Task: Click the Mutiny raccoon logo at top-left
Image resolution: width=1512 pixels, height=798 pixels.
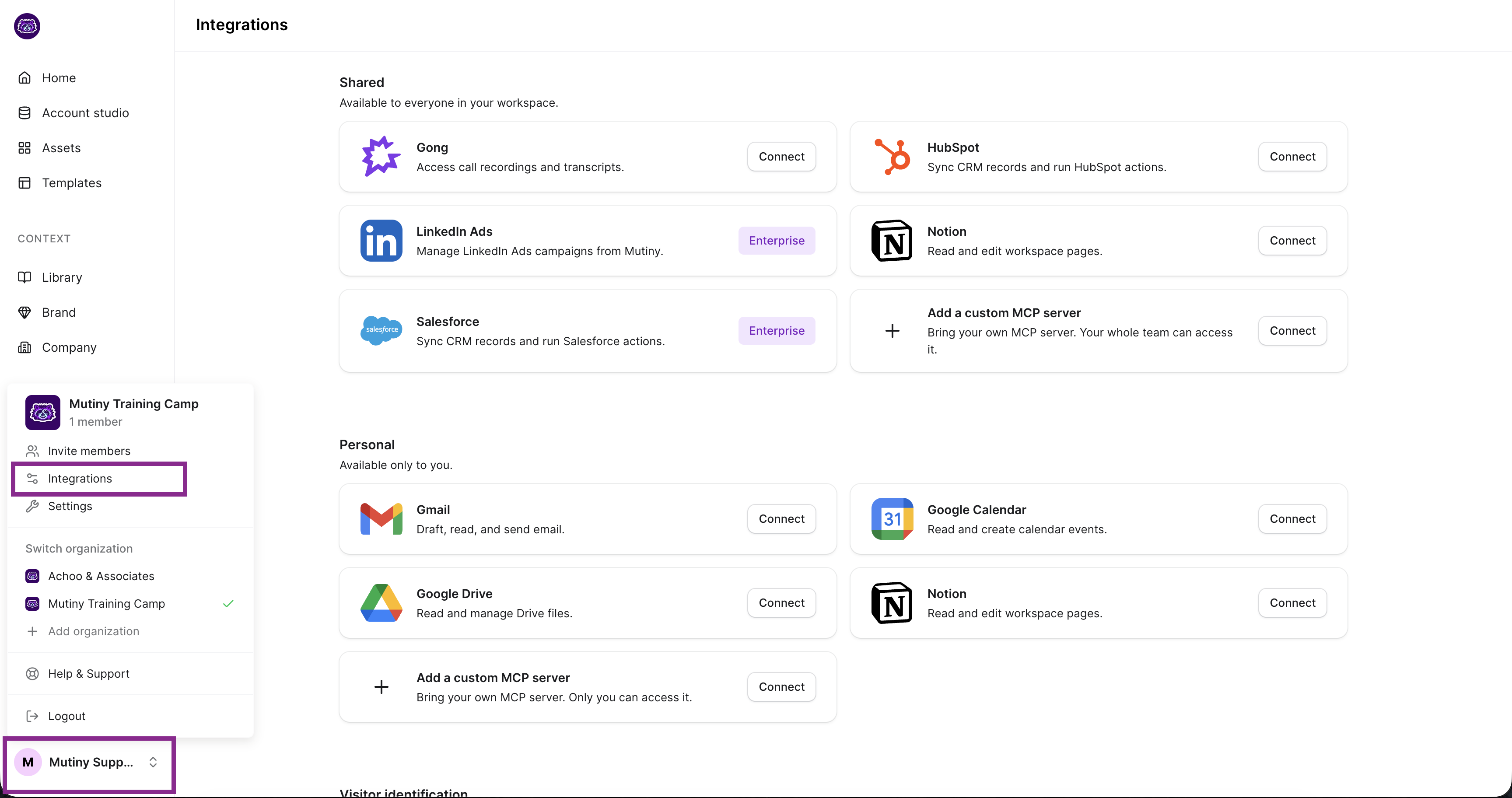Action: tap(27, 26)
